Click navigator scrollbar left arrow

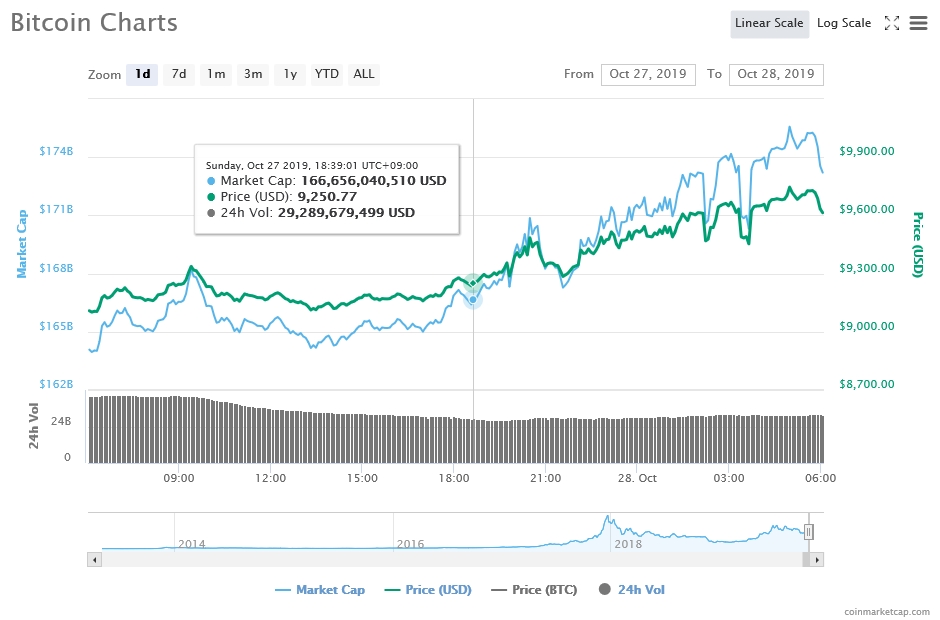coord(95,560)
